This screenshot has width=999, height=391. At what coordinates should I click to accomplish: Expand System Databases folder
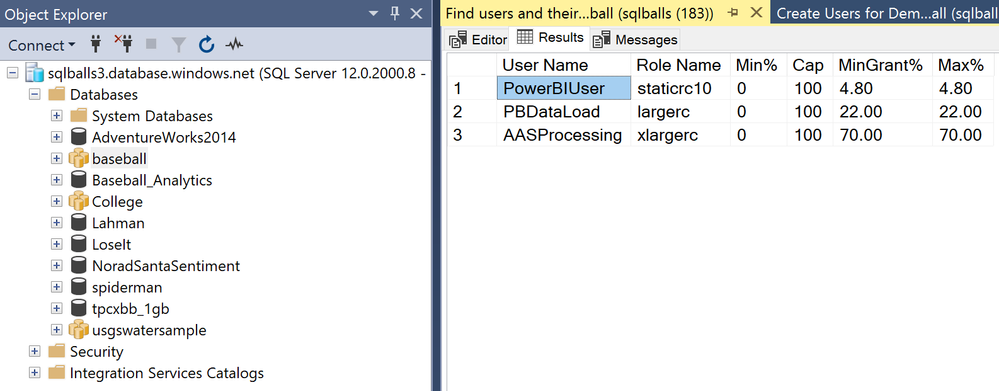56,116
